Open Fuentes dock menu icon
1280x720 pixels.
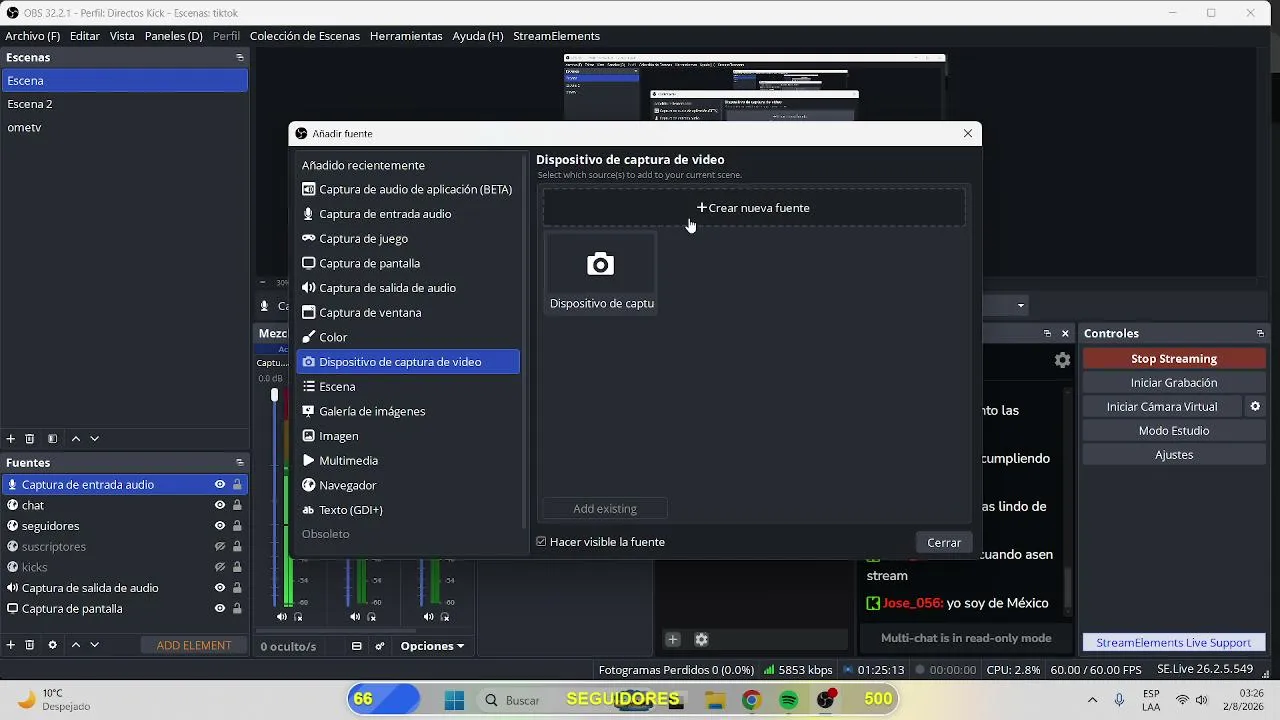[x=240, y=463]
